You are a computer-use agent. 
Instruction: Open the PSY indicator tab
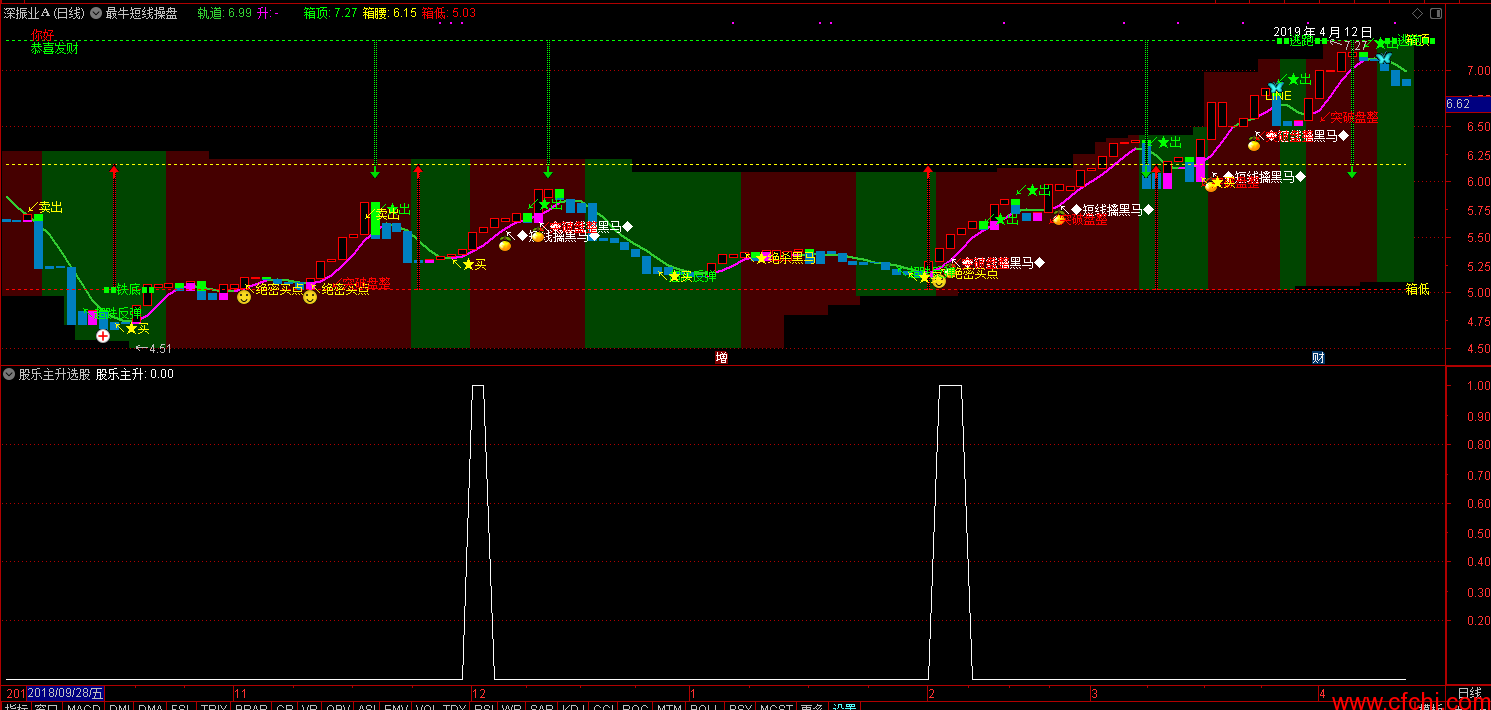pos(739,705)
